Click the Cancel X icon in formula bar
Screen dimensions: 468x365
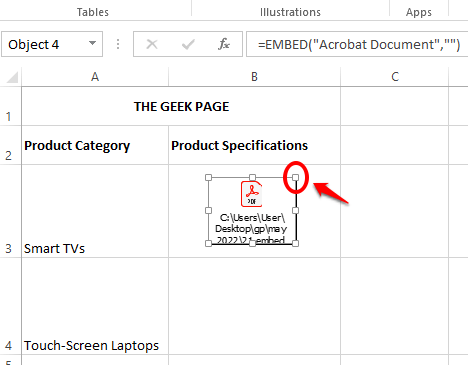point(152,44)
